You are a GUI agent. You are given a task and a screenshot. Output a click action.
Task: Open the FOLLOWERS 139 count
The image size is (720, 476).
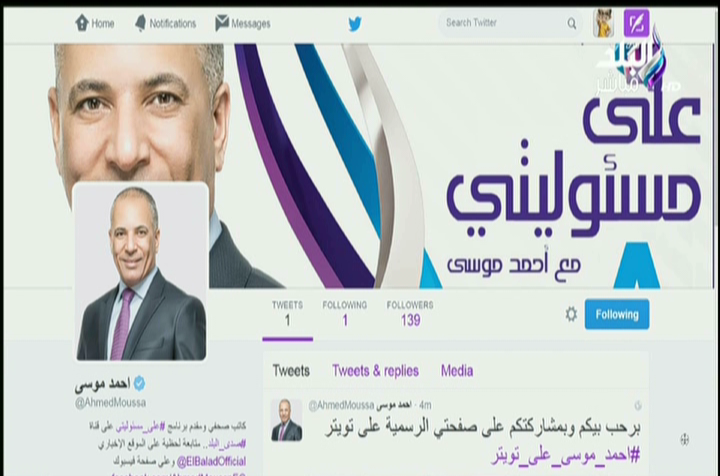[x=410, y=314]
